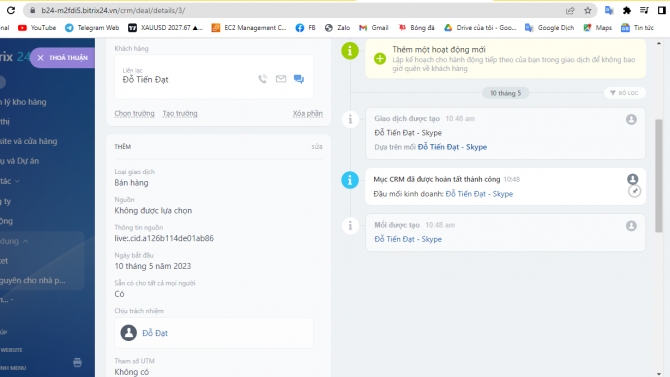Open the Maps bookmark
This screenshot has height=377, width=670.
[x=598, y=28]
